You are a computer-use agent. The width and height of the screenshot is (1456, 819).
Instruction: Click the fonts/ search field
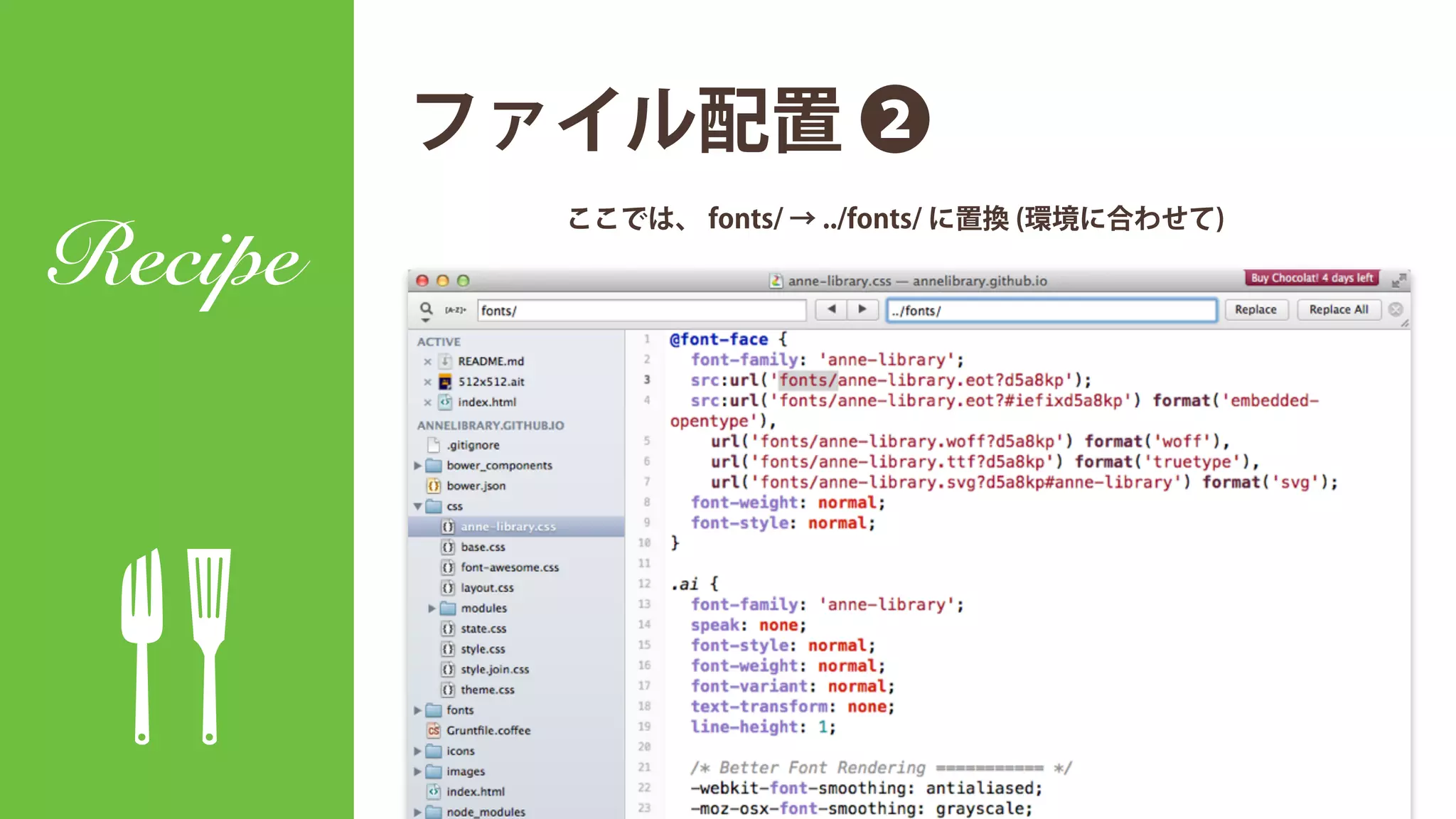pos(640,311)
